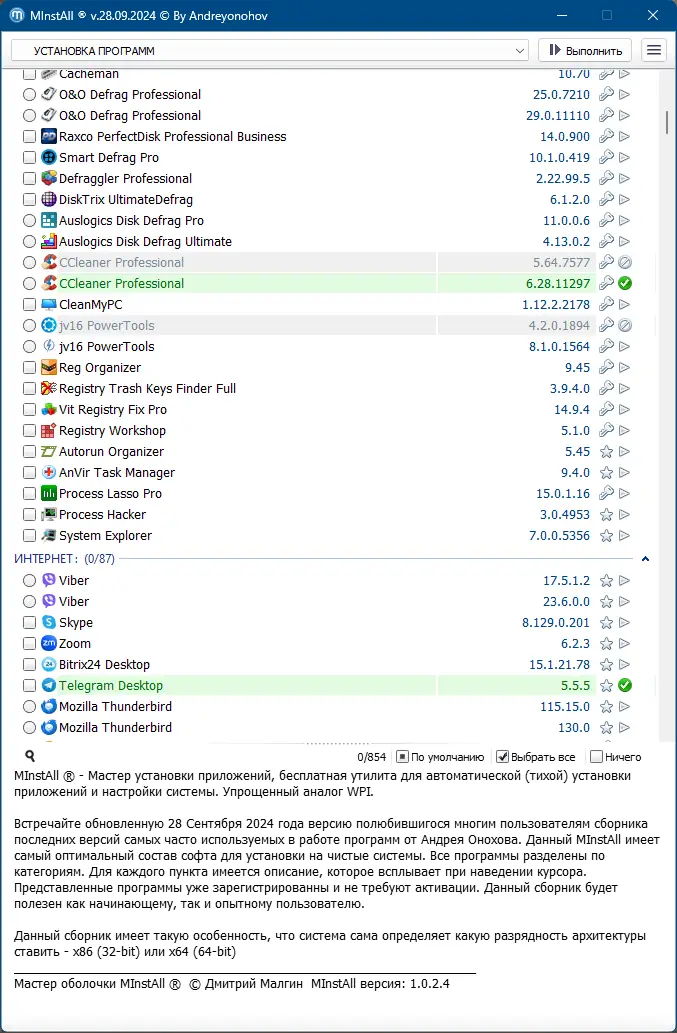Check the 'Ничего' checkbox
This screenshot has width=677, height=1033.
click(x=597, y=757)
